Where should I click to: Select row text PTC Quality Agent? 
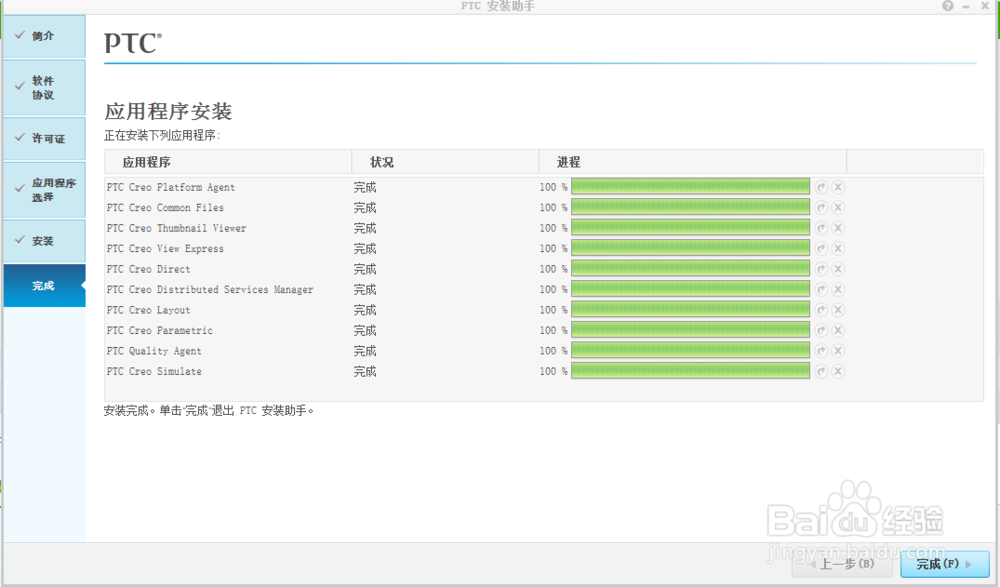pos(154,351)
